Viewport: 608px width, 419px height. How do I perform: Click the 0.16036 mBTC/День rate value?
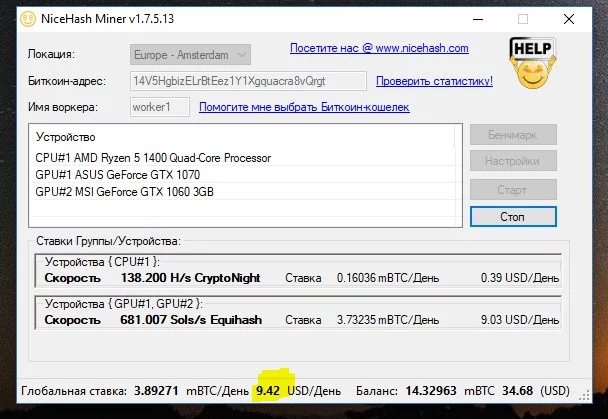(388, 278)
